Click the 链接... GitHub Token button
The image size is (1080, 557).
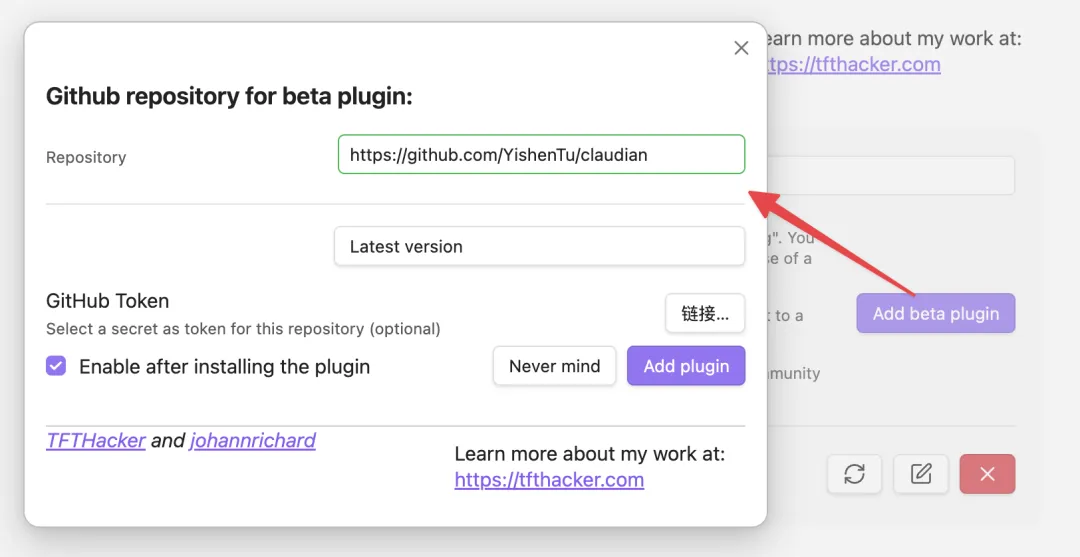pyautogui.click(x=705, y=313)
